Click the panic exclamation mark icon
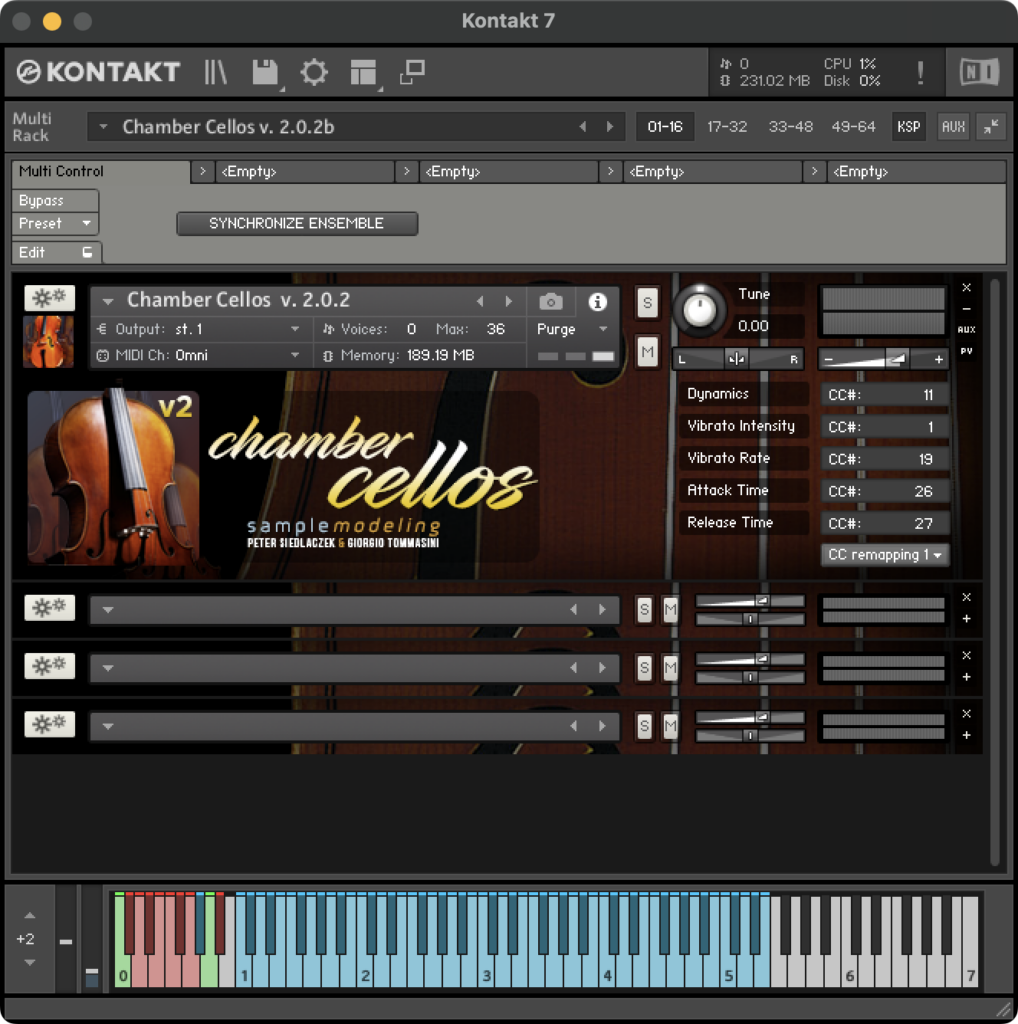 [920, 72]
